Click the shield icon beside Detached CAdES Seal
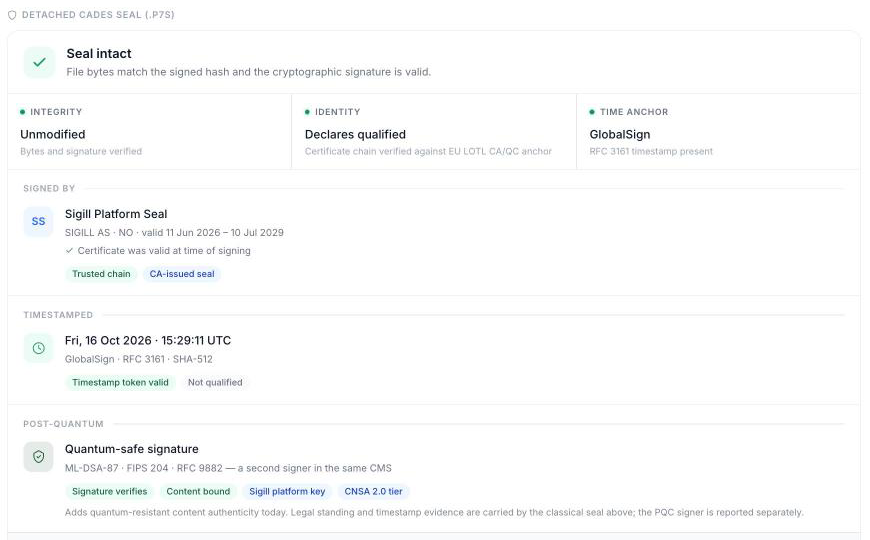Image resolution: width=870 pixels, height=540 pixels. tap(12, 15)
